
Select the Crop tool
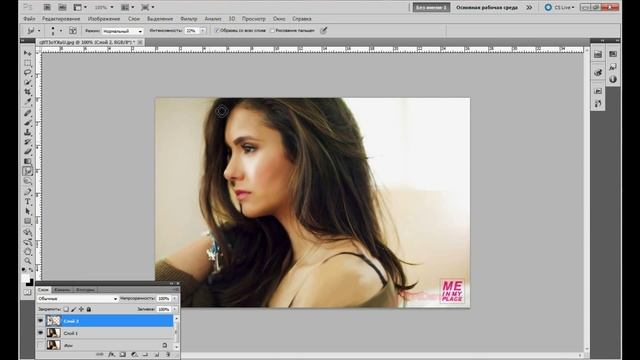coord(27,93)
